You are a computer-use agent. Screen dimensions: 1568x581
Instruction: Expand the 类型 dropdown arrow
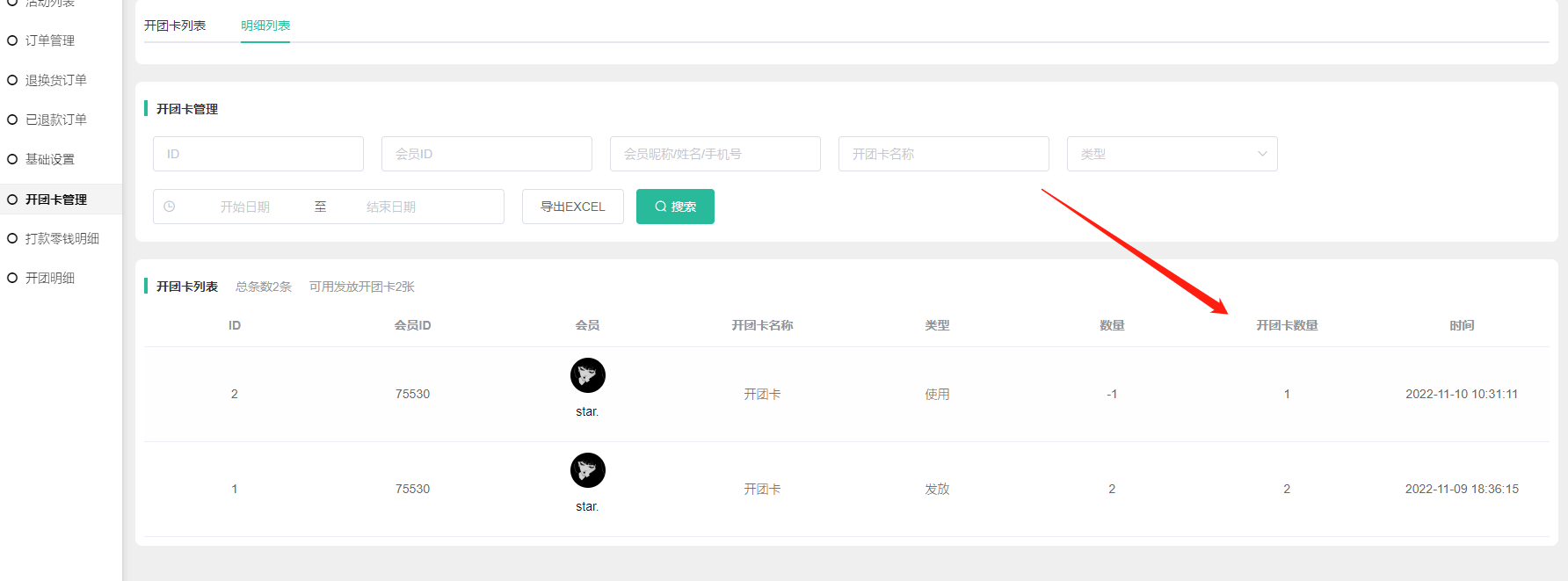(1262, 154)
